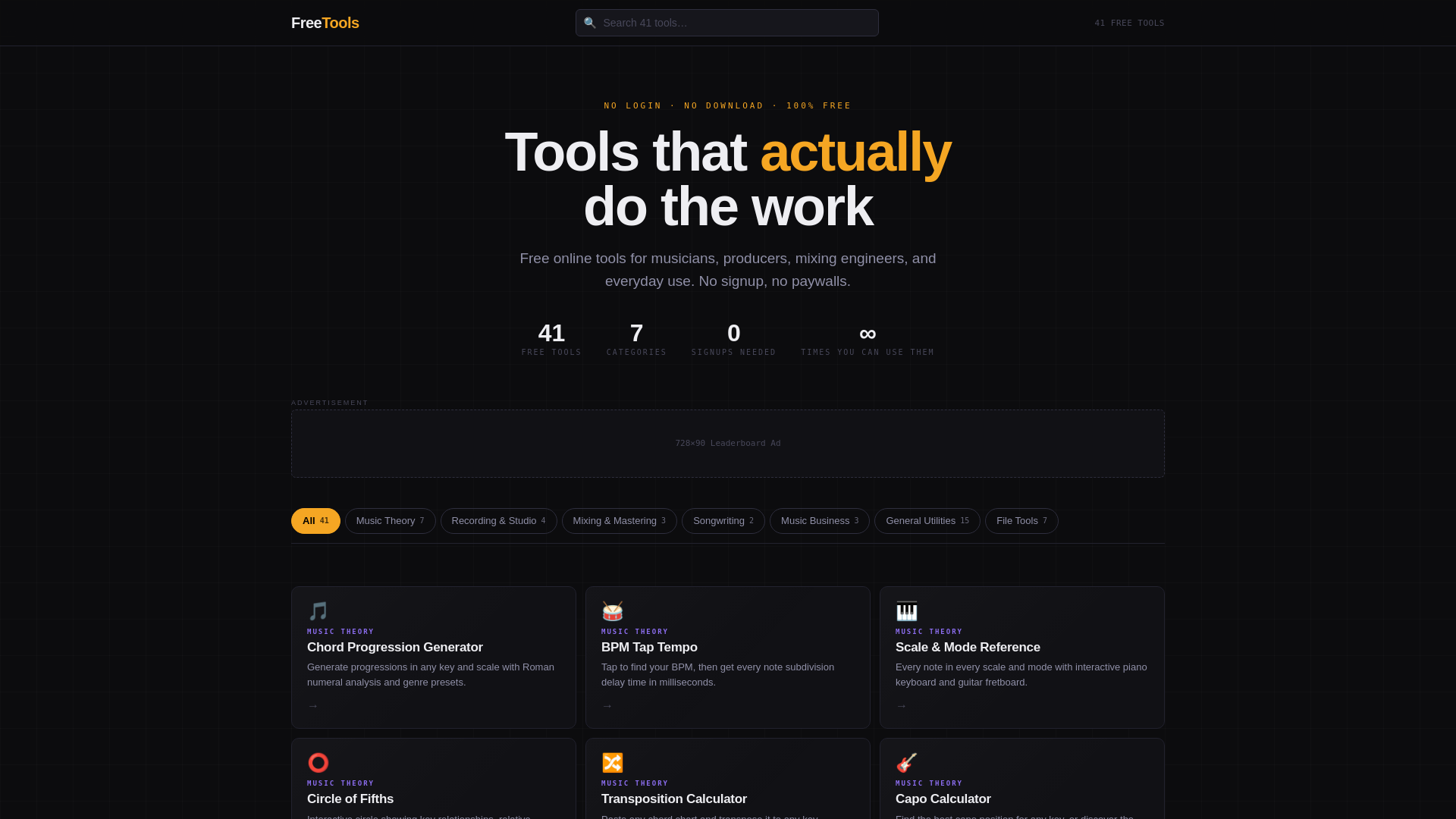
Task: Filter by Music Theory category
Action: (390, 521)
